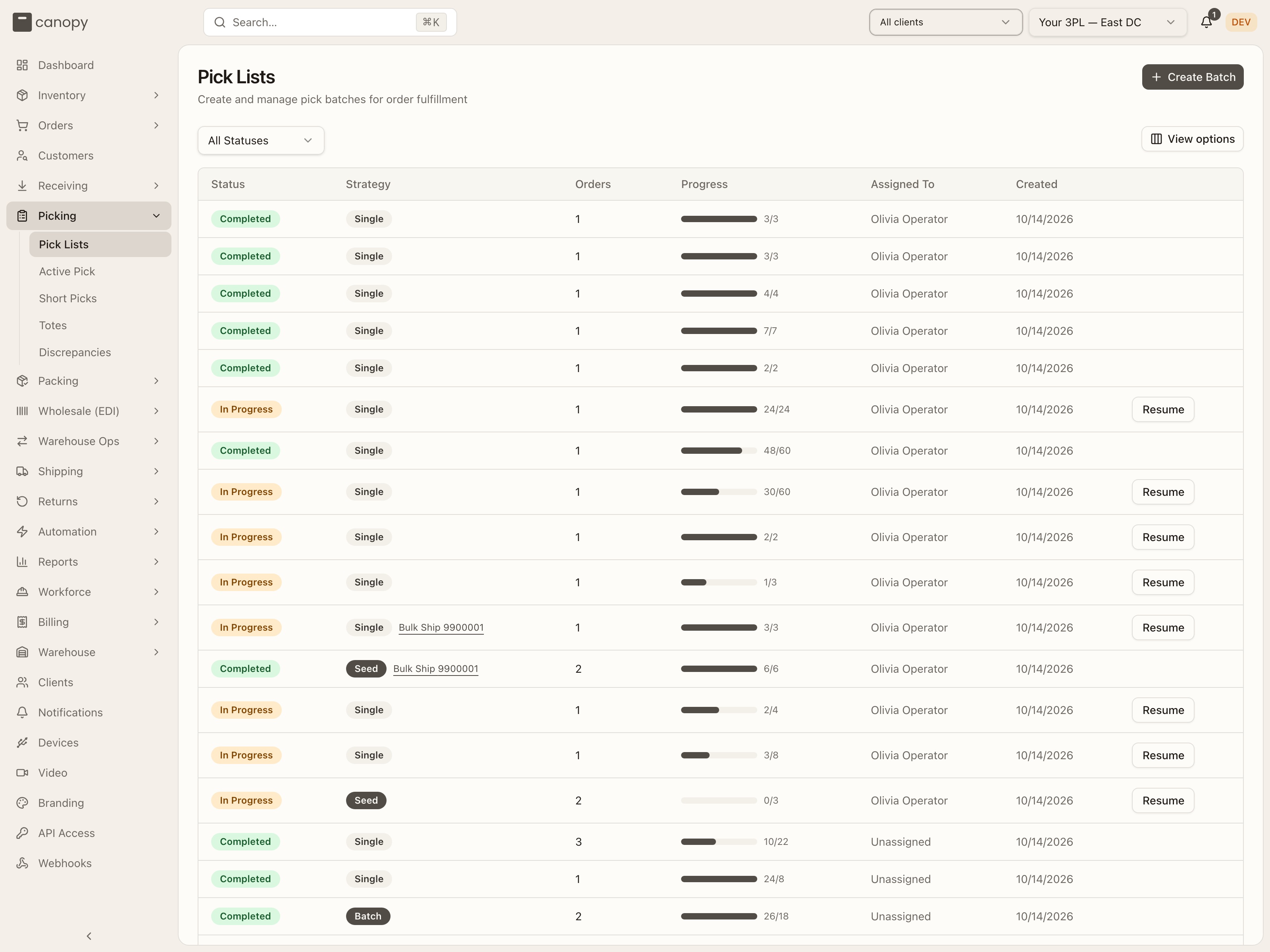This screenshot has height=952, width=1270.
Task: Click the Branding palette icon
Action: pyautogui.click(x=22, y=802)
